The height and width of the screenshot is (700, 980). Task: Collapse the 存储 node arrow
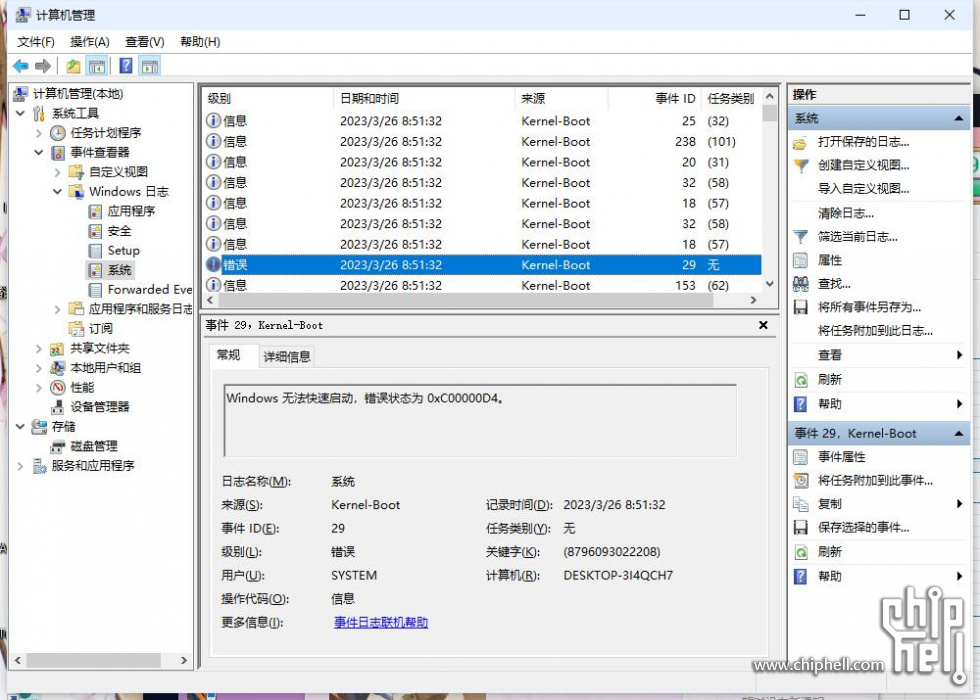[x=20, y=426]
